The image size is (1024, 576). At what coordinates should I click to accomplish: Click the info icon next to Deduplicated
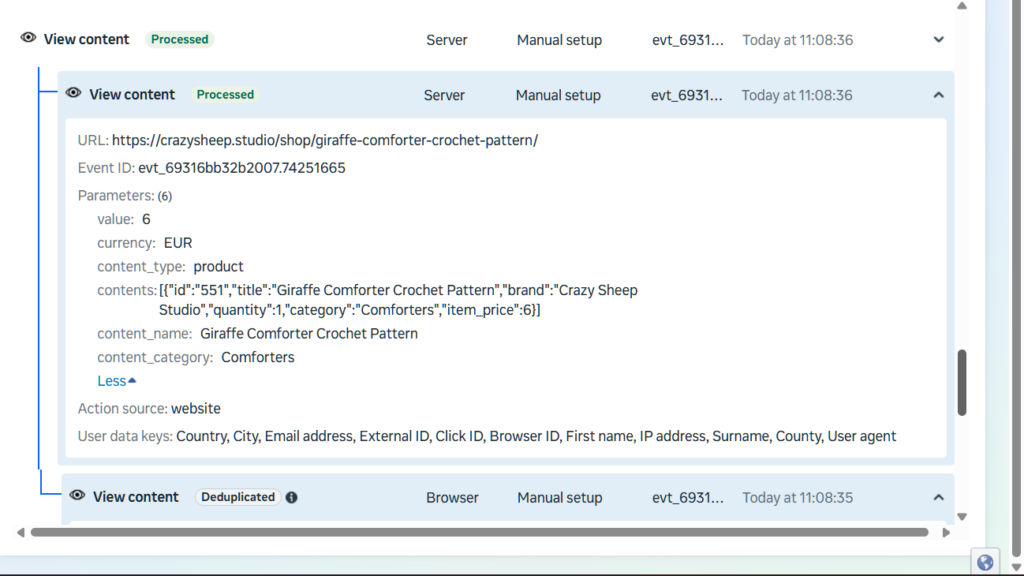[291, 497]
